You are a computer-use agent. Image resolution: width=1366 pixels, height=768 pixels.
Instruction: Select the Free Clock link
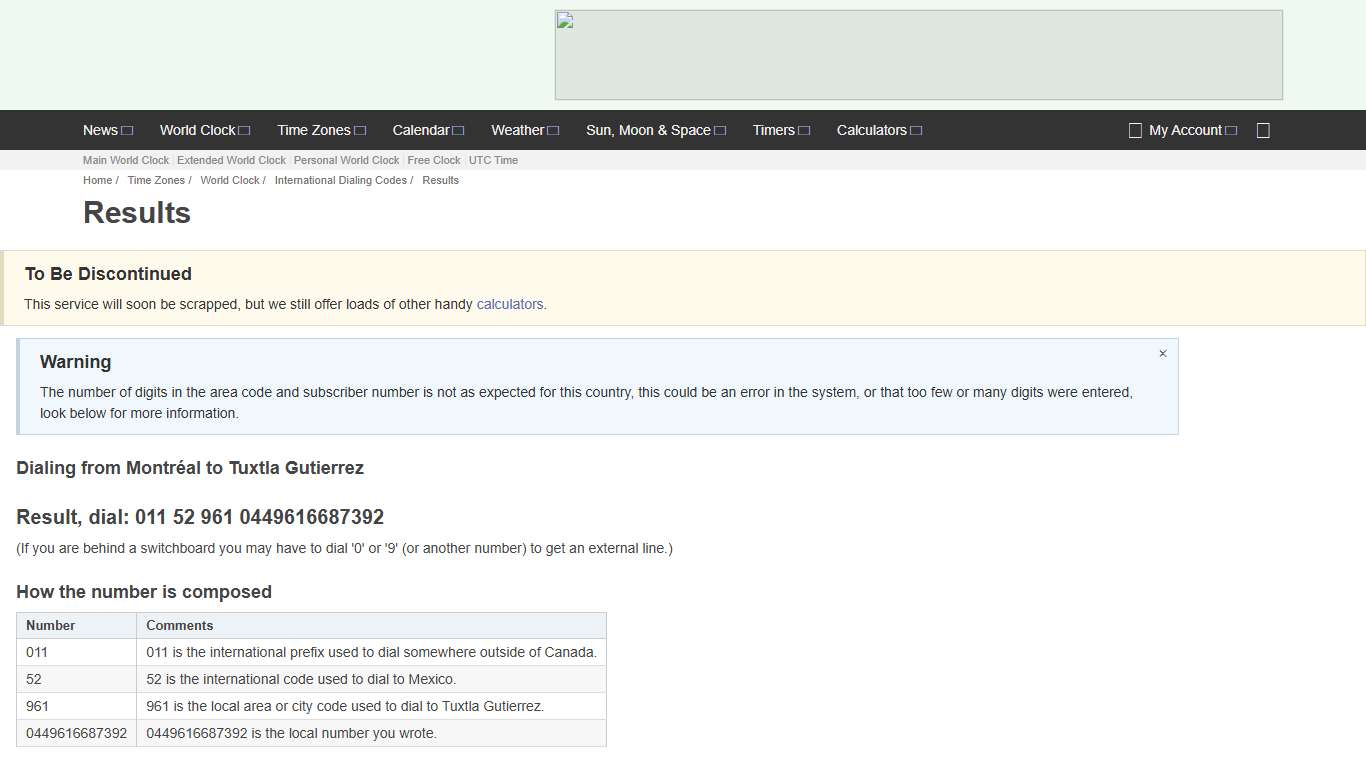tap(434, 160)
